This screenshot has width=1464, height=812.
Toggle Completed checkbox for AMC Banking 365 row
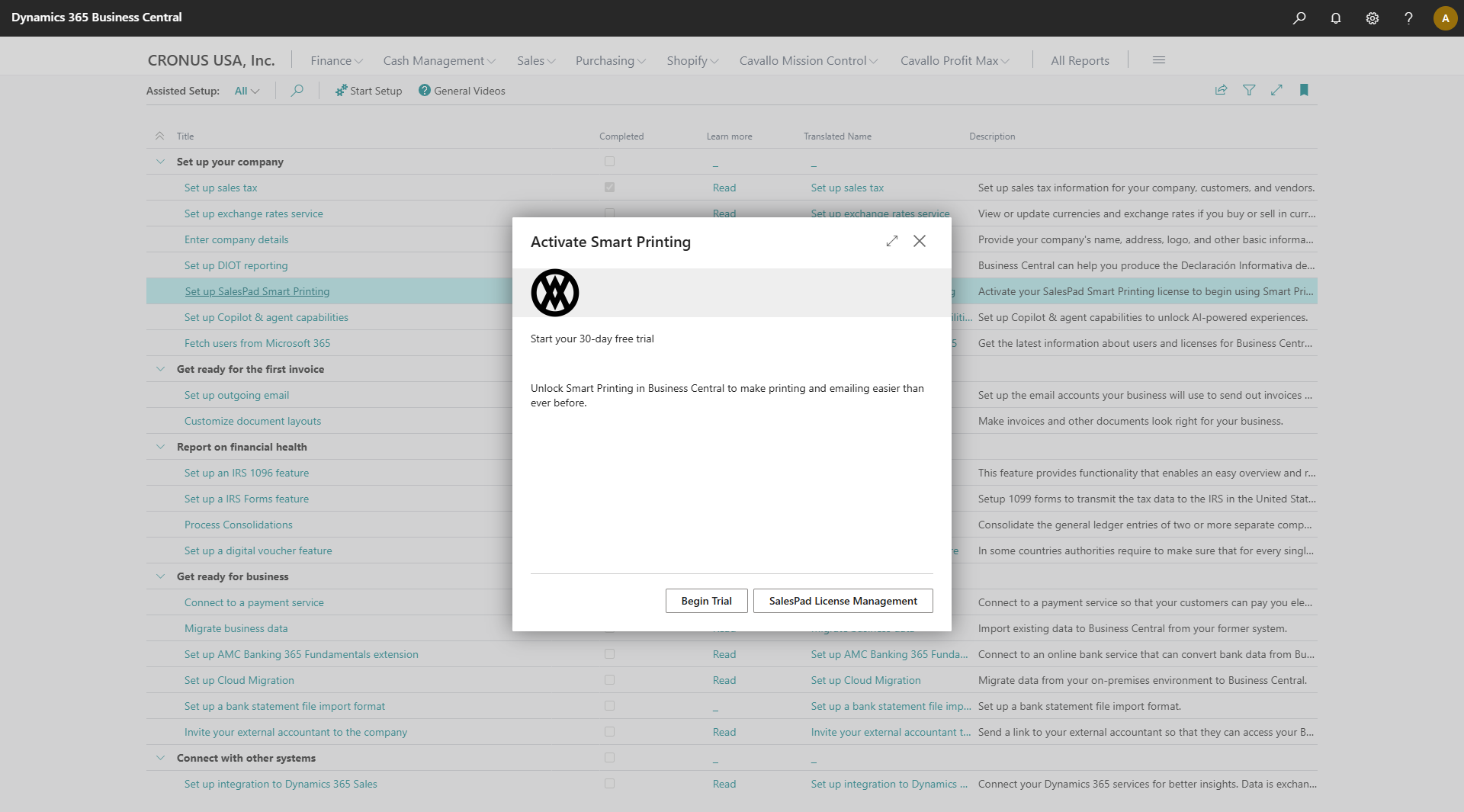(609, 654)
